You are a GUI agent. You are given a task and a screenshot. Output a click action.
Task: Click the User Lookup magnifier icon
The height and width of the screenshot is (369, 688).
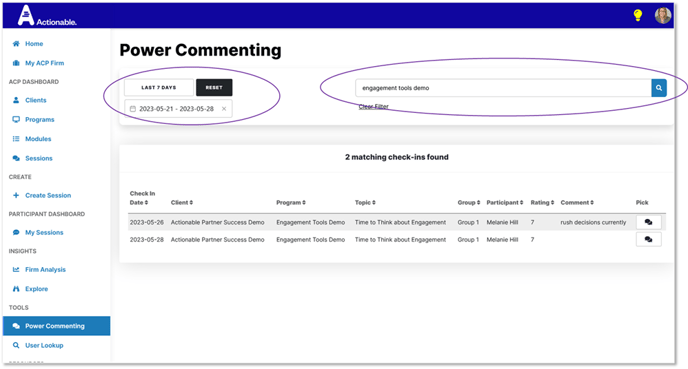[x=16, y=345]
